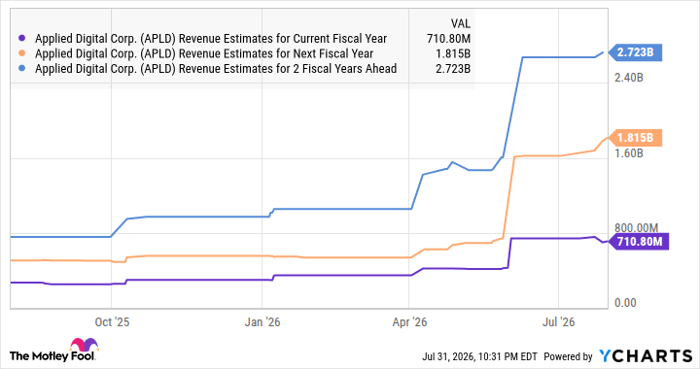Click the 2.723B value in the legend table
This screenshot has height=369, width=700.
[453, 69]
